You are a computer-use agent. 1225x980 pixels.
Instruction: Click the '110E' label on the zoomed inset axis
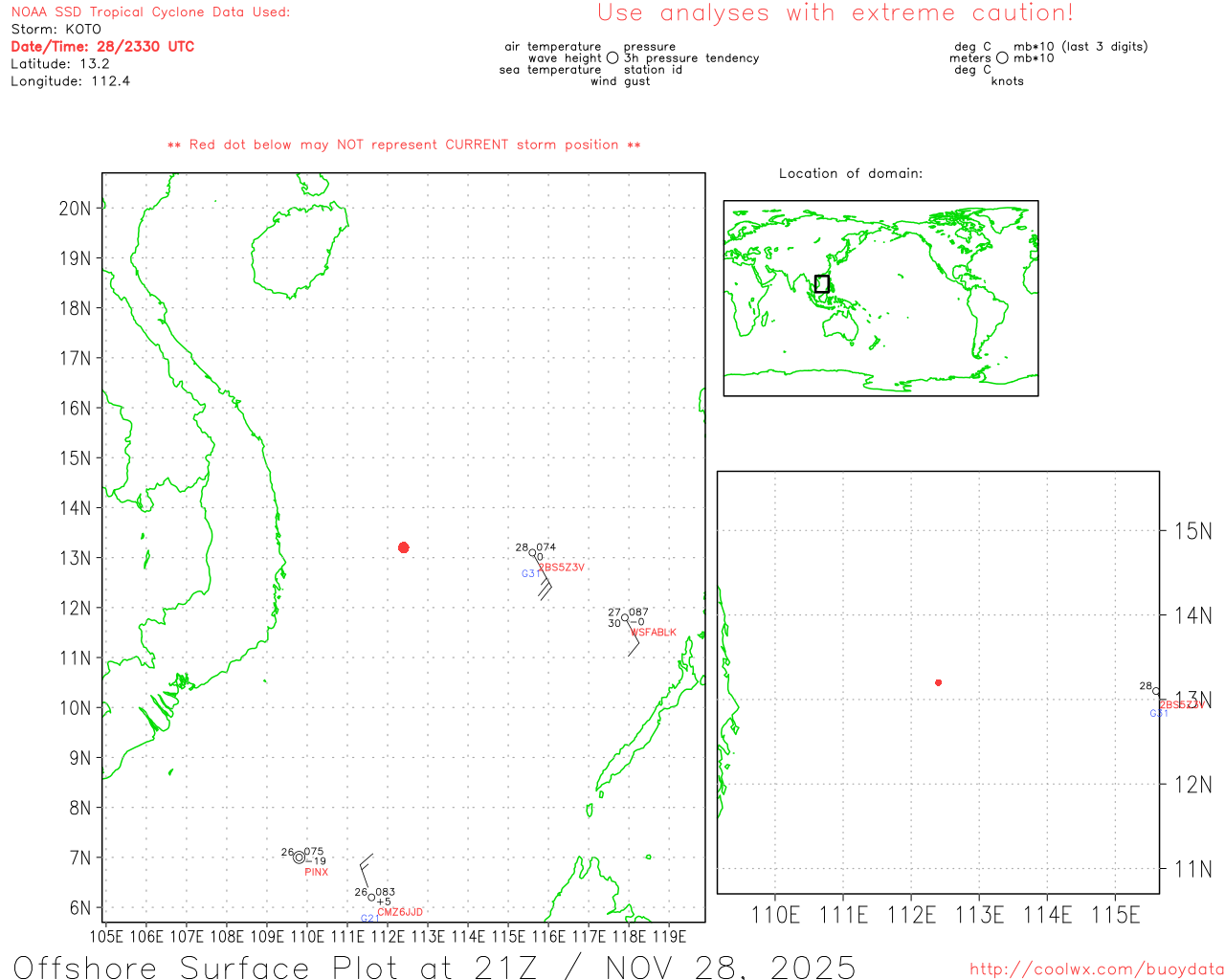click(x=775, y=915)
